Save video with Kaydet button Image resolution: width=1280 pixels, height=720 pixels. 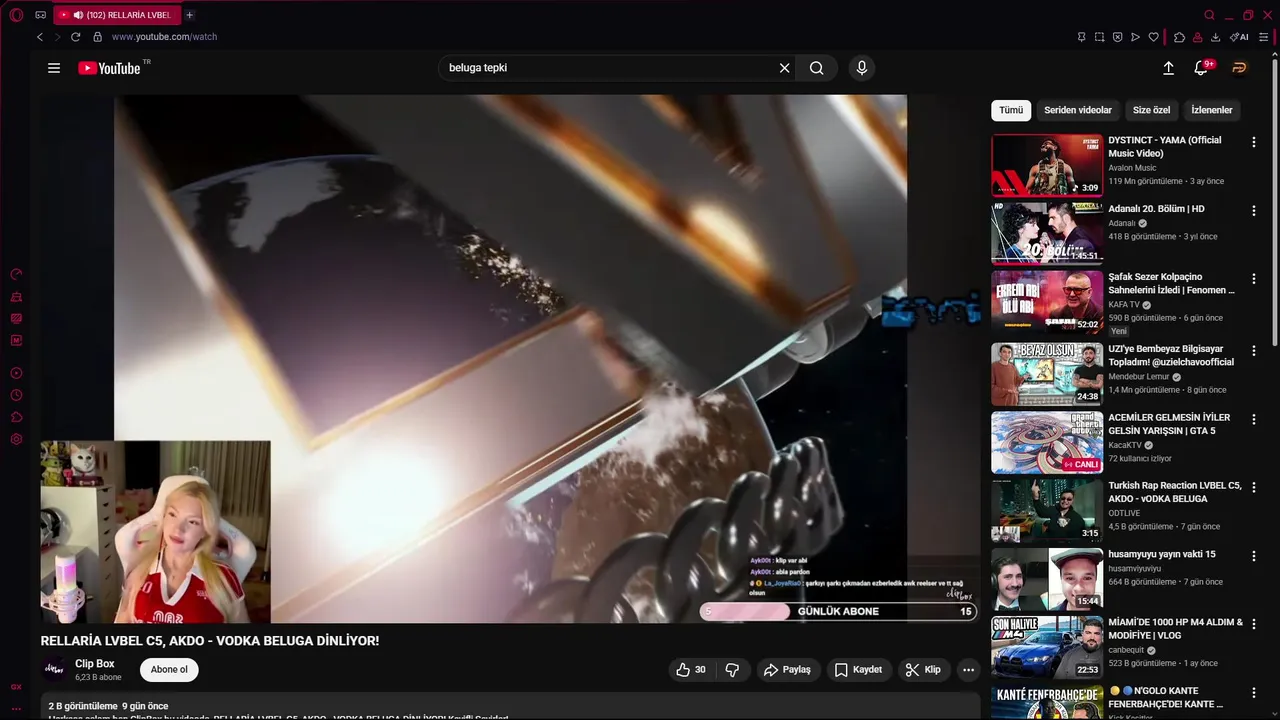[859, 670]
